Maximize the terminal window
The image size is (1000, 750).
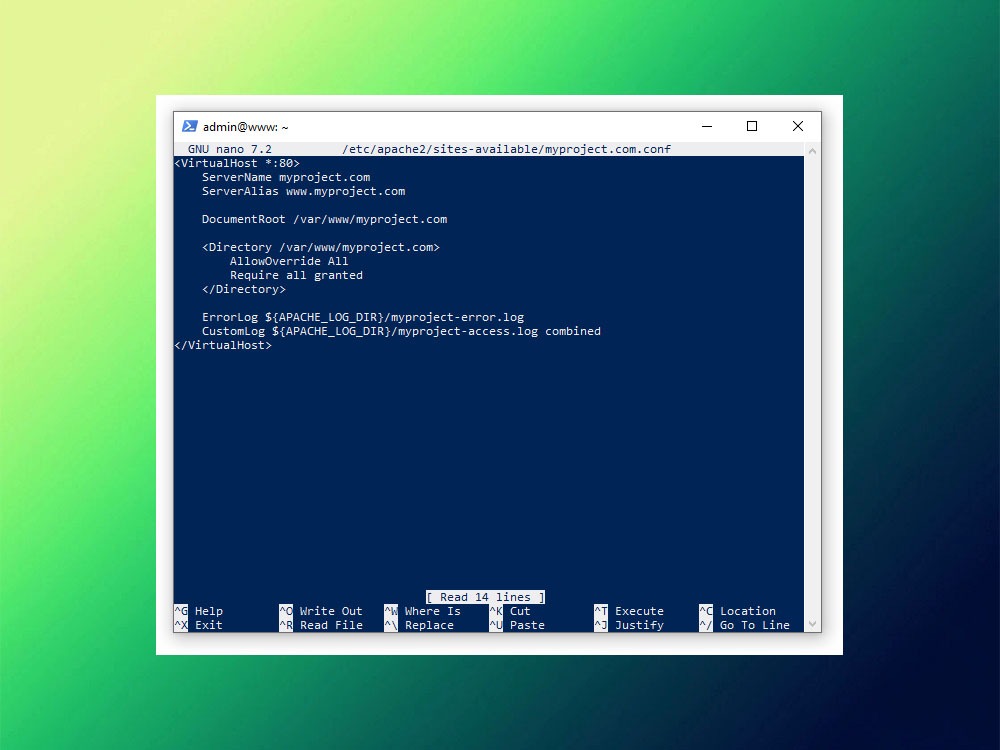[x=752, y=127]
